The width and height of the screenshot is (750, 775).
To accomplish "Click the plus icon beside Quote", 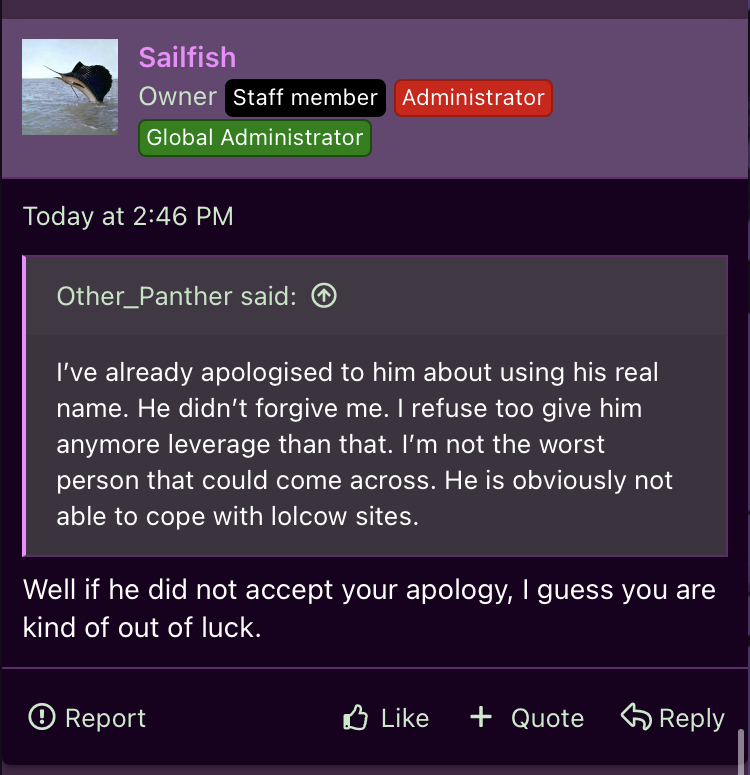I will (481, 716).
